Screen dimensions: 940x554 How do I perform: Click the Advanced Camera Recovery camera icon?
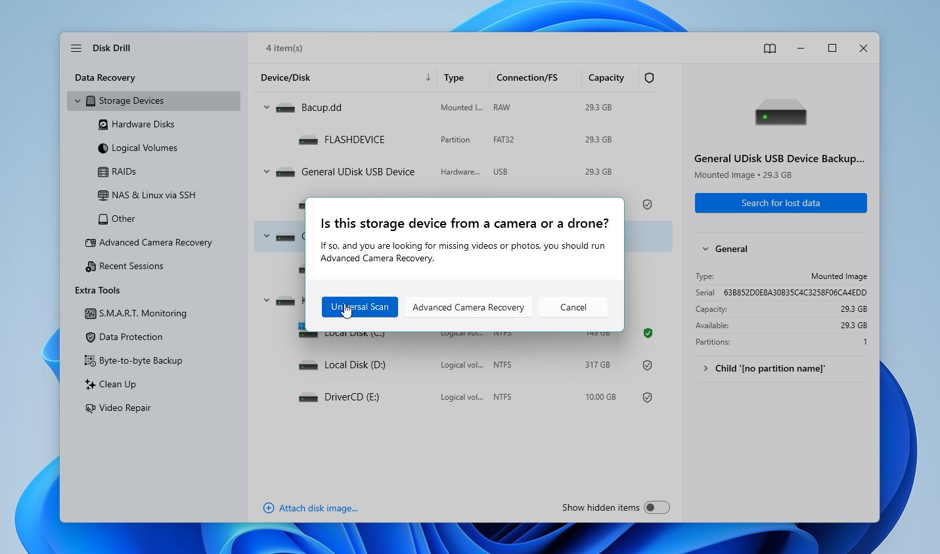90,242
